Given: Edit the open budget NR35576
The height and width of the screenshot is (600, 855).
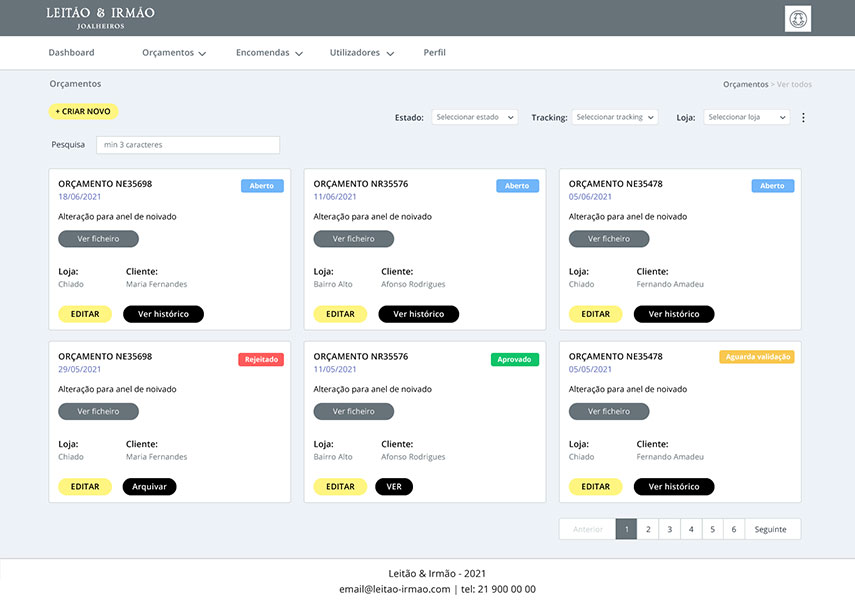Looking at the screenshot, I should [340, 313].
